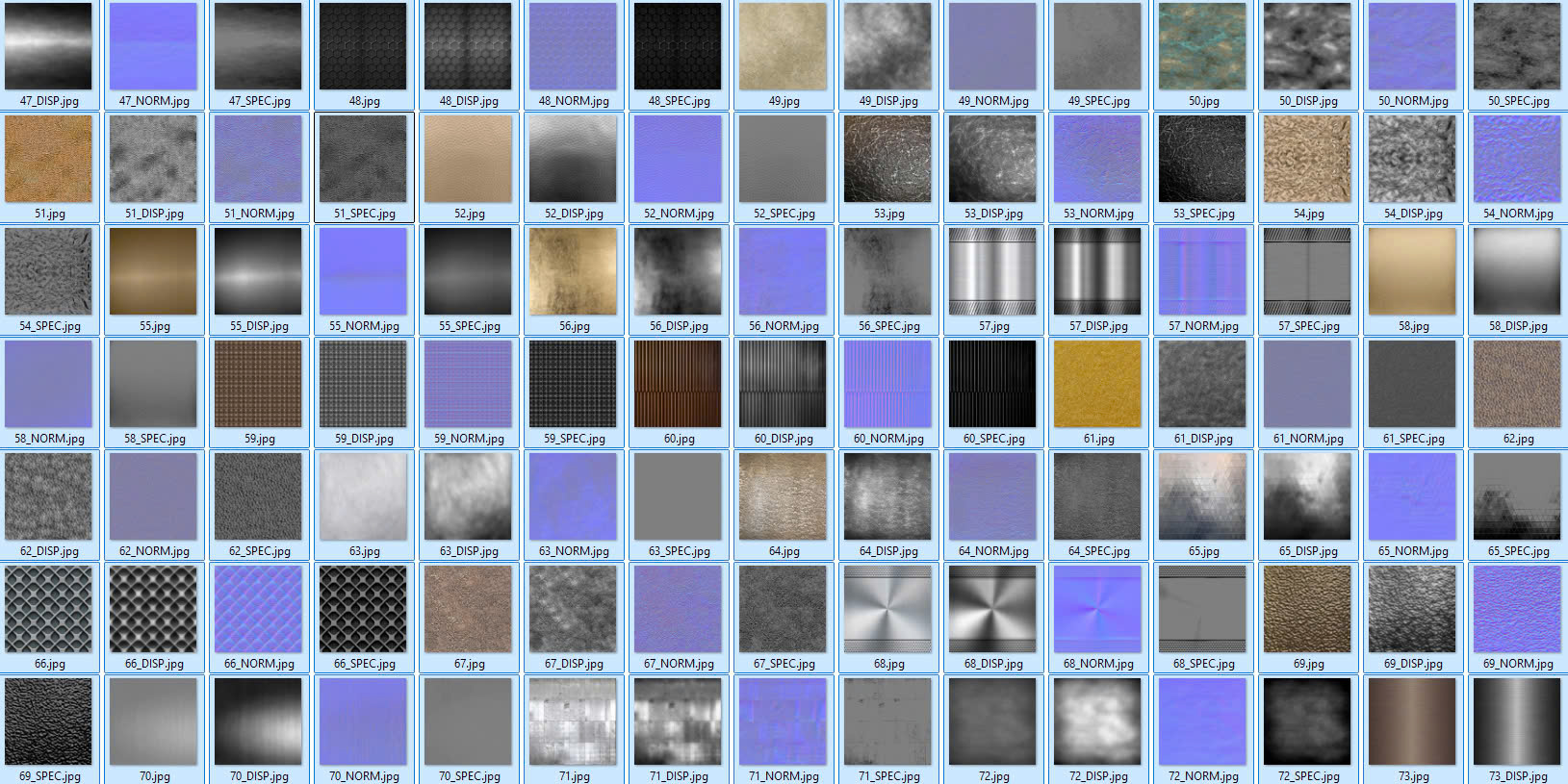
Task: Pick the 62.jpg brown grainy texture
Action: click(x=1517, y=384)
